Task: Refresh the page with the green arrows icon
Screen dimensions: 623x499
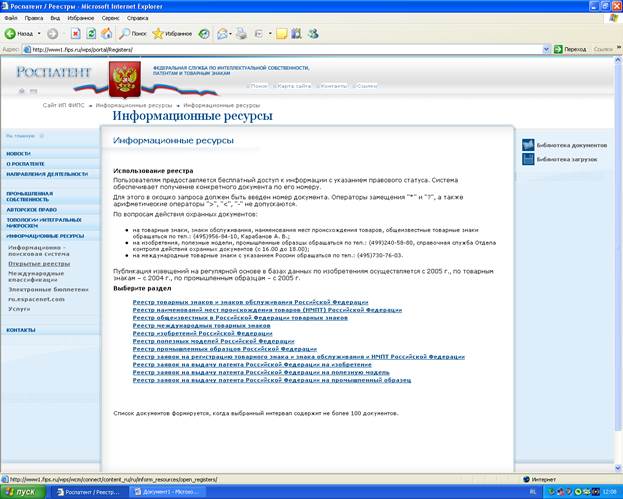Action: coord(91,34)
